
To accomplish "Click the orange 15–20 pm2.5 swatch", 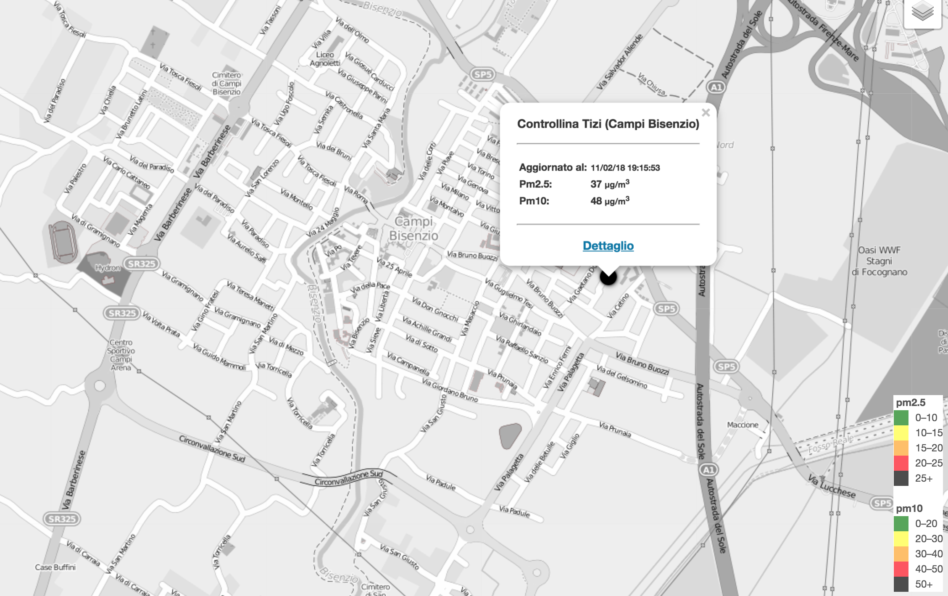I will (901, 448).
